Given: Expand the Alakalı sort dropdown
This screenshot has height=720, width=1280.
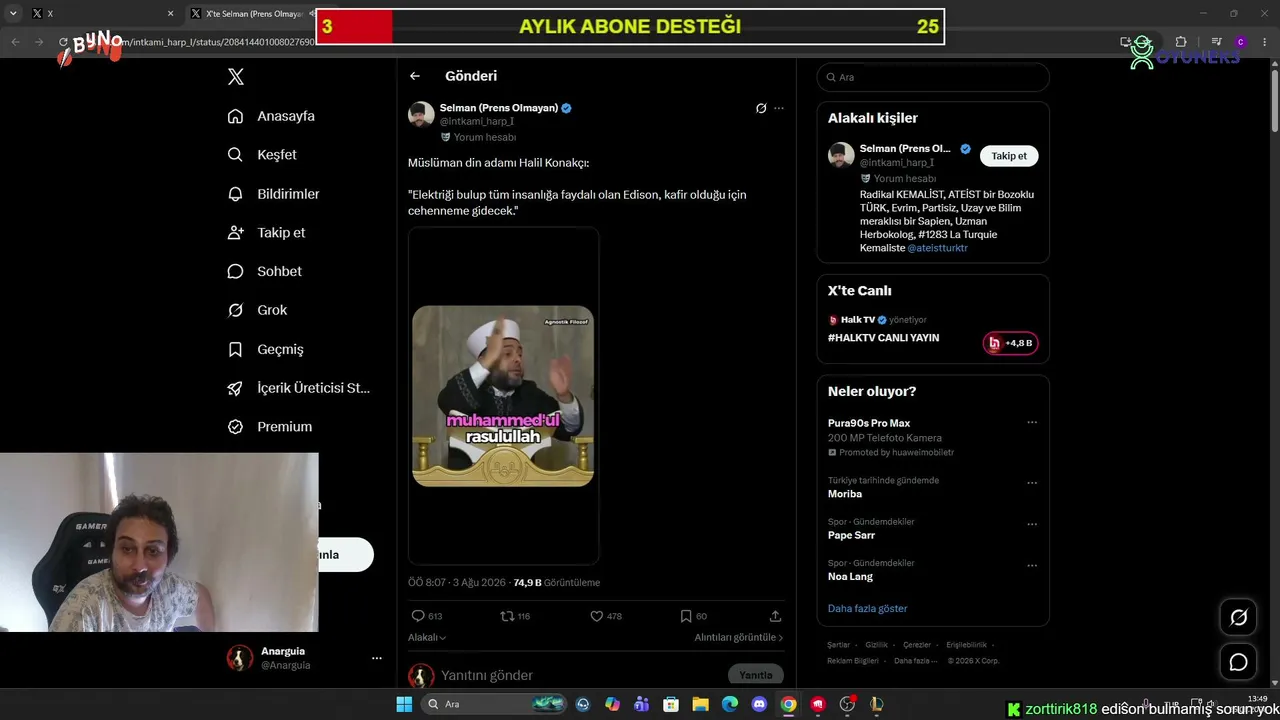Looking at the screenshot, I should coord(427,637).
